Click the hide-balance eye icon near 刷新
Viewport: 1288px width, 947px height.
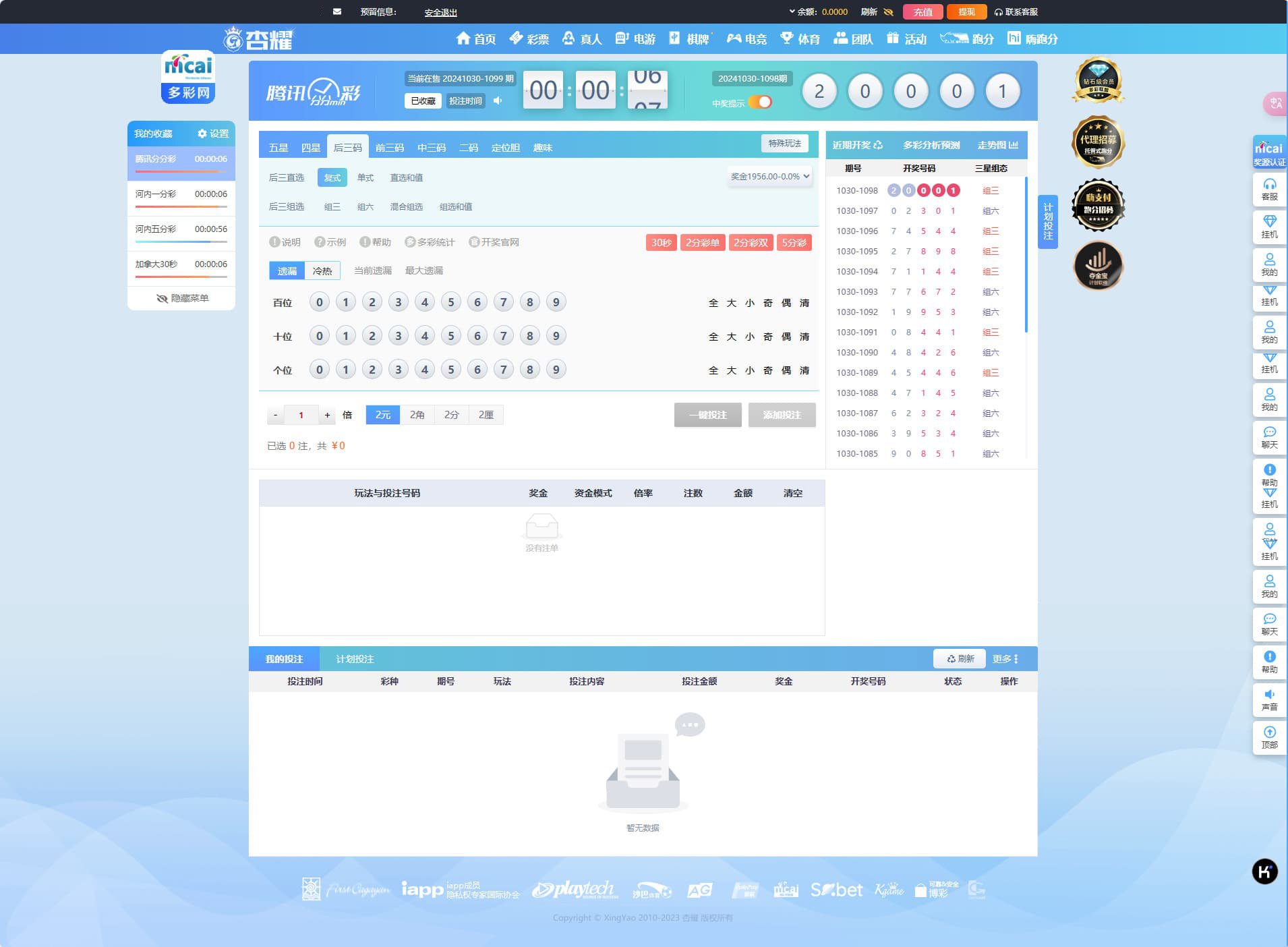(888, 12)
